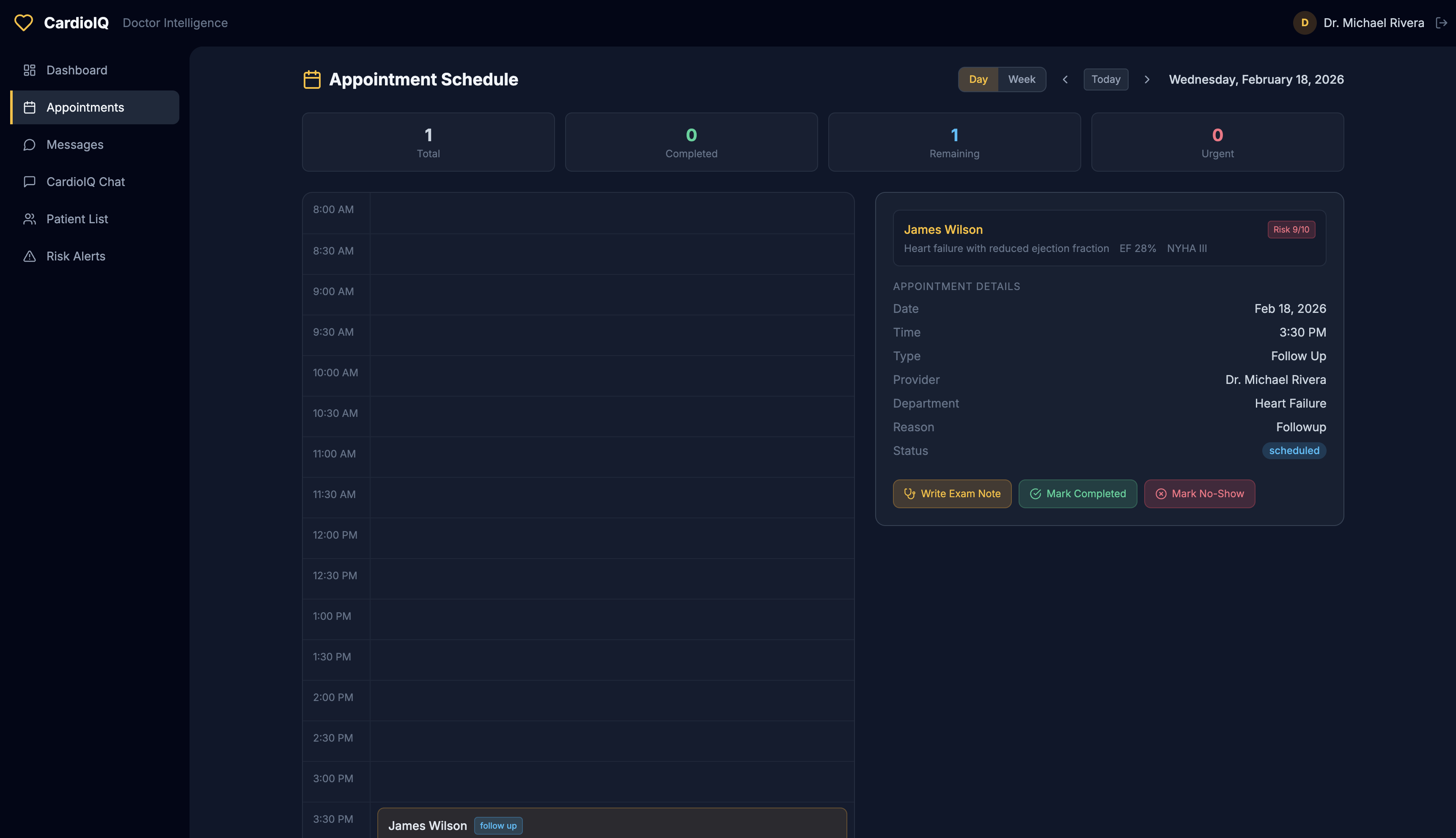Open Patient List from sidebar
Screen dimensions: 1456x838
[x=77, y=219]
